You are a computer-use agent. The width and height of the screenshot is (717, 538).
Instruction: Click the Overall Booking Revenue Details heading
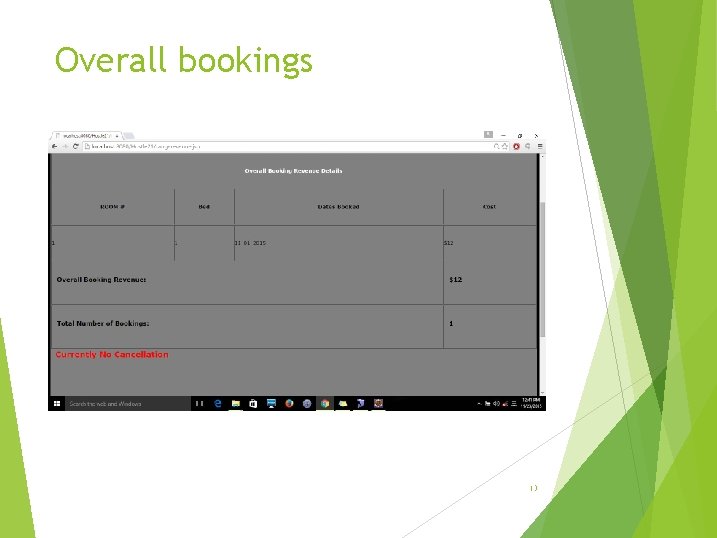[293, 171]
